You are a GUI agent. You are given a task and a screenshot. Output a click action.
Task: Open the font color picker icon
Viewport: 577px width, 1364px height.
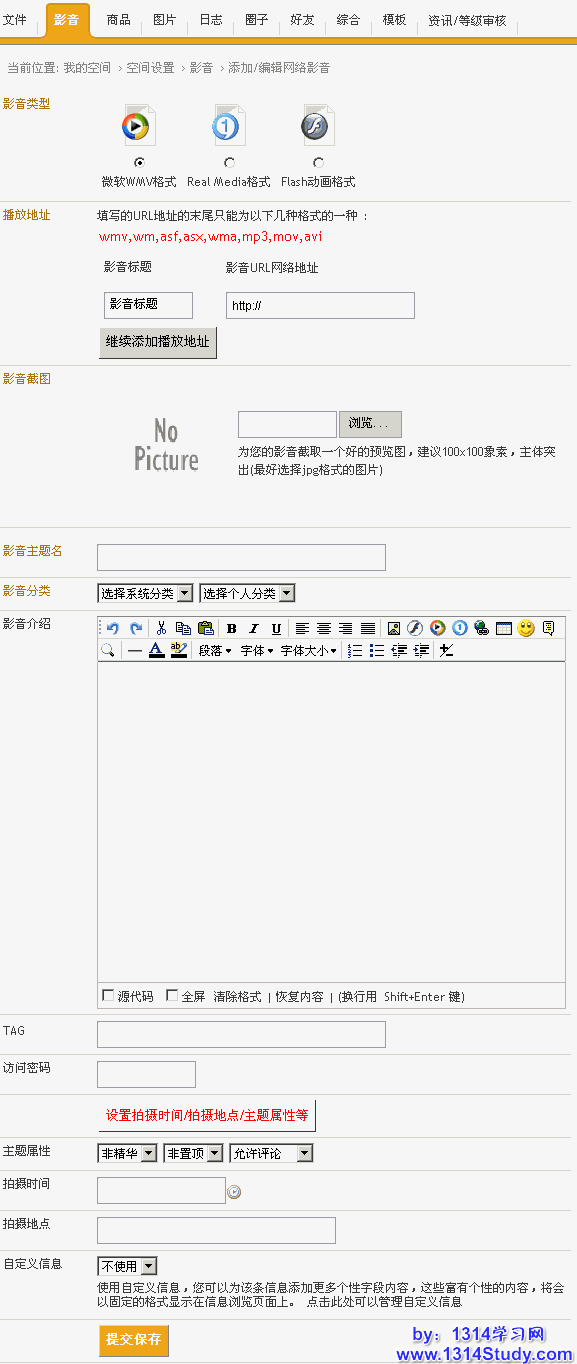click(x=156, y=650)
